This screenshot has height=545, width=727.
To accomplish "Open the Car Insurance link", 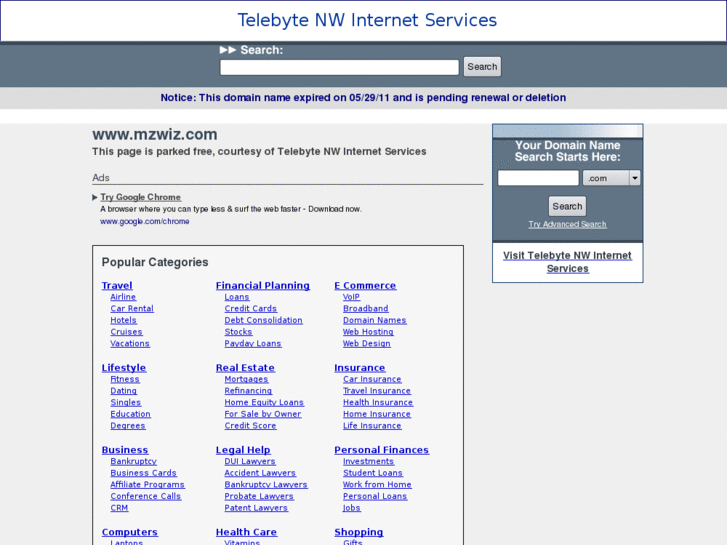I will (372, 379).
